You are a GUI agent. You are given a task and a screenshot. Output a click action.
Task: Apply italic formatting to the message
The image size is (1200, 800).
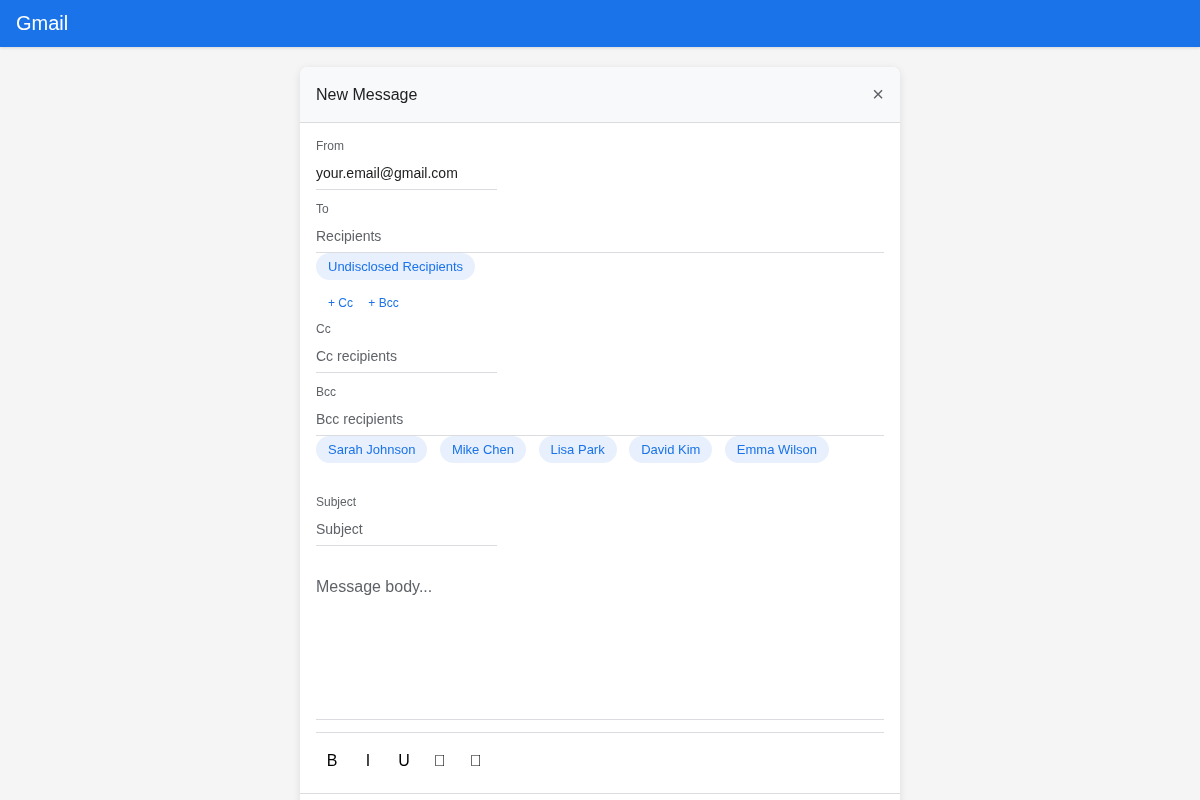point(367,760)
